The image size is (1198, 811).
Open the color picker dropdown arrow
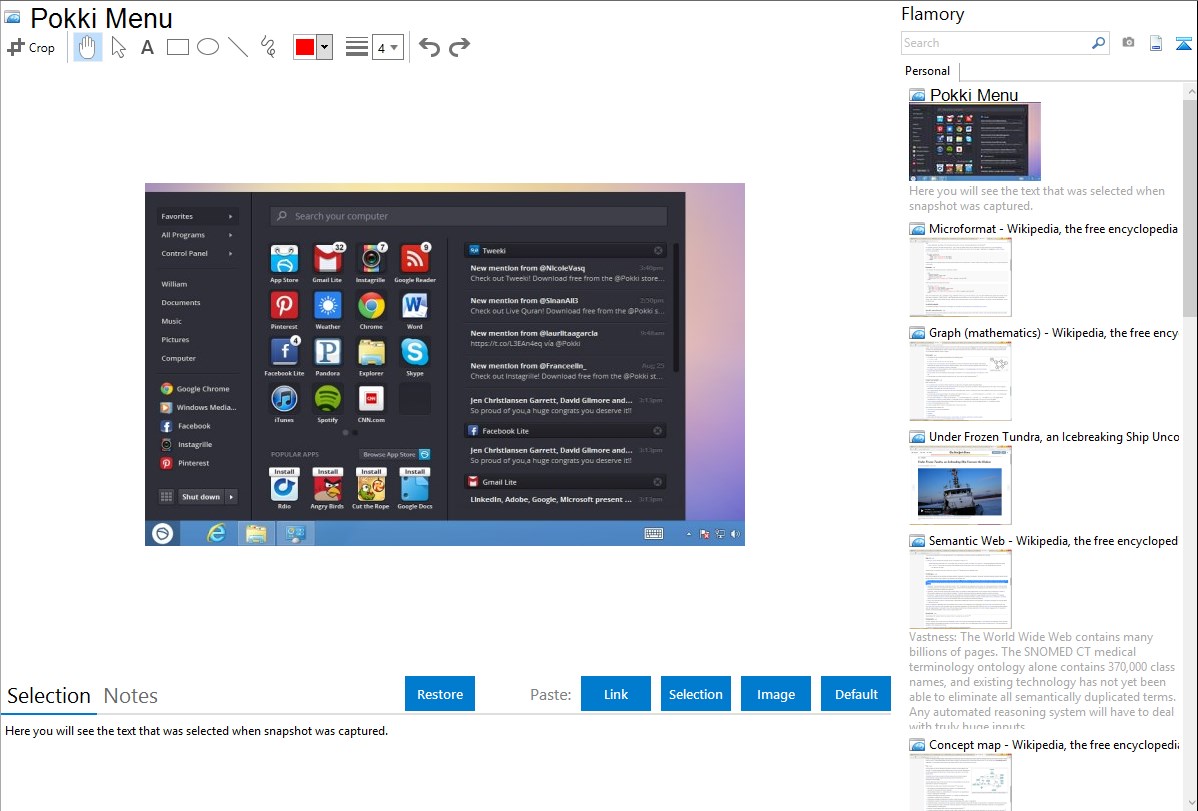pyautogui.click(x=324, y=47)
